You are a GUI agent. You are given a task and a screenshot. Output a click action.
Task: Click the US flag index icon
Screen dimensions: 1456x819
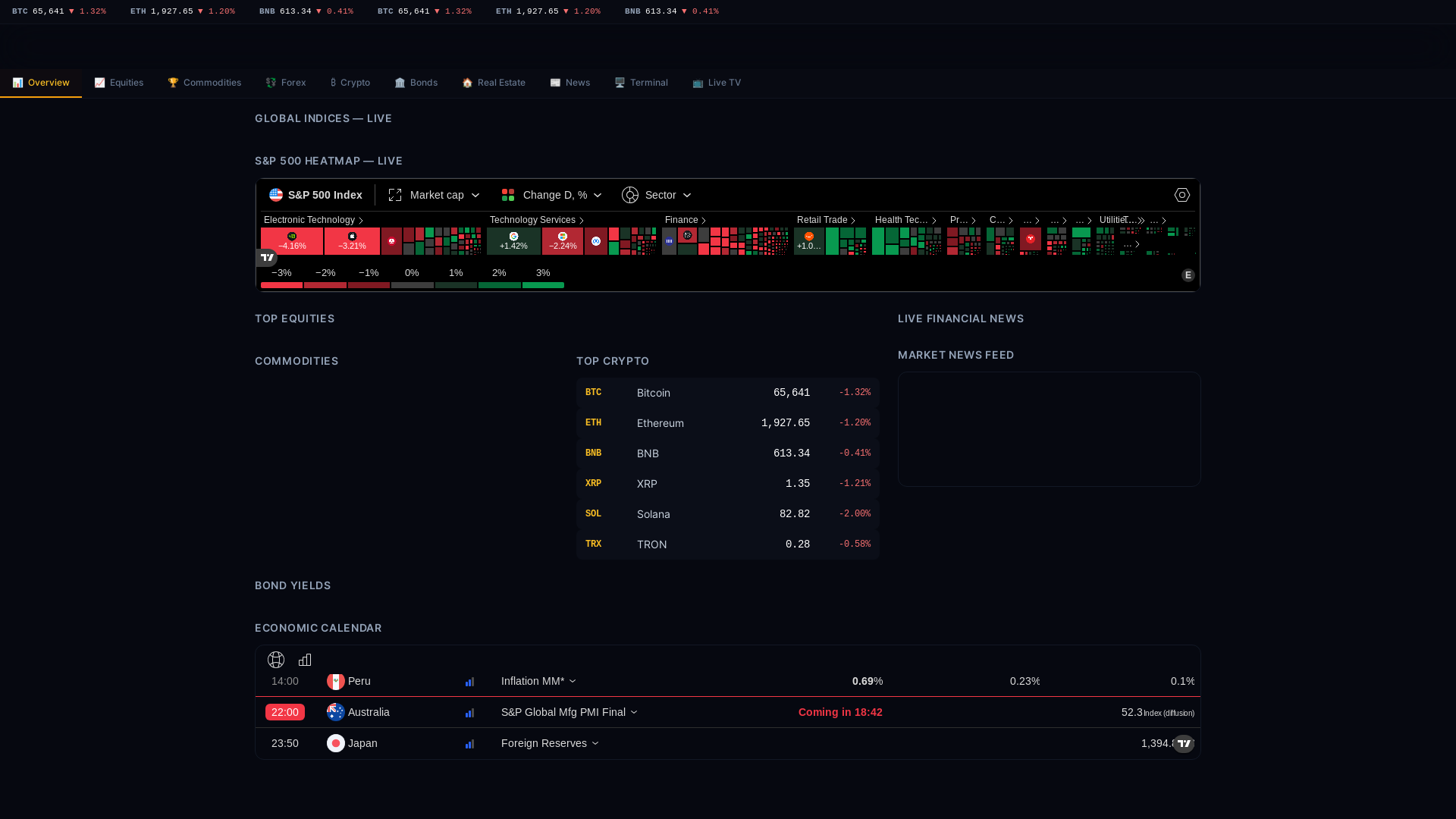pos(276,195)
